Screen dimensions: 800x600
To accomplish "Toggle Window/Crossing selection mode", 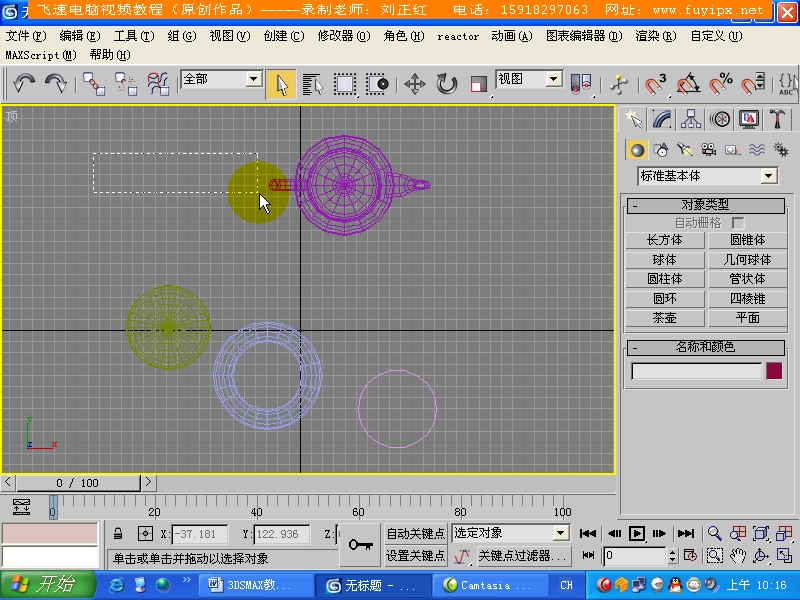I will click(x=378, y=84).
